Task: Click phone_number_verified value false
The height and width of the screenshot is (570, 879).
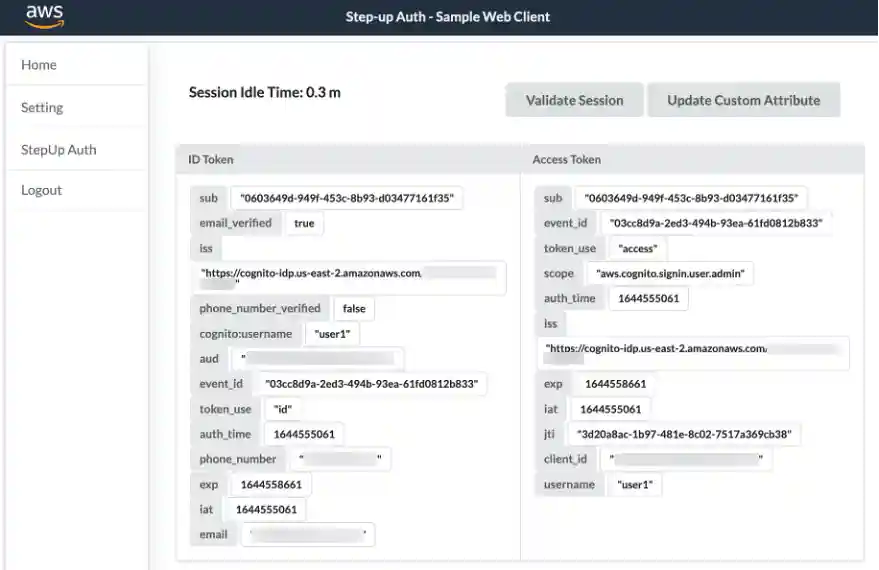Action: 354,308
